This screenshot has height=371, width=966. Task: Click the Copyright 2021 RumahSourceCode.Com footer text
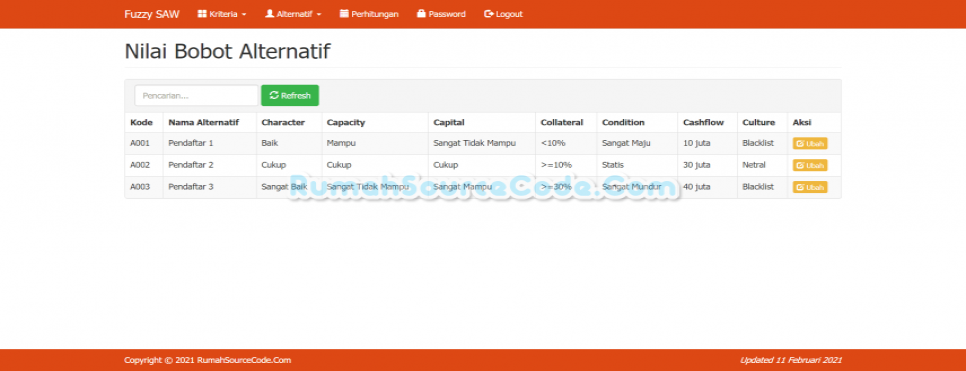pos(208,360)
